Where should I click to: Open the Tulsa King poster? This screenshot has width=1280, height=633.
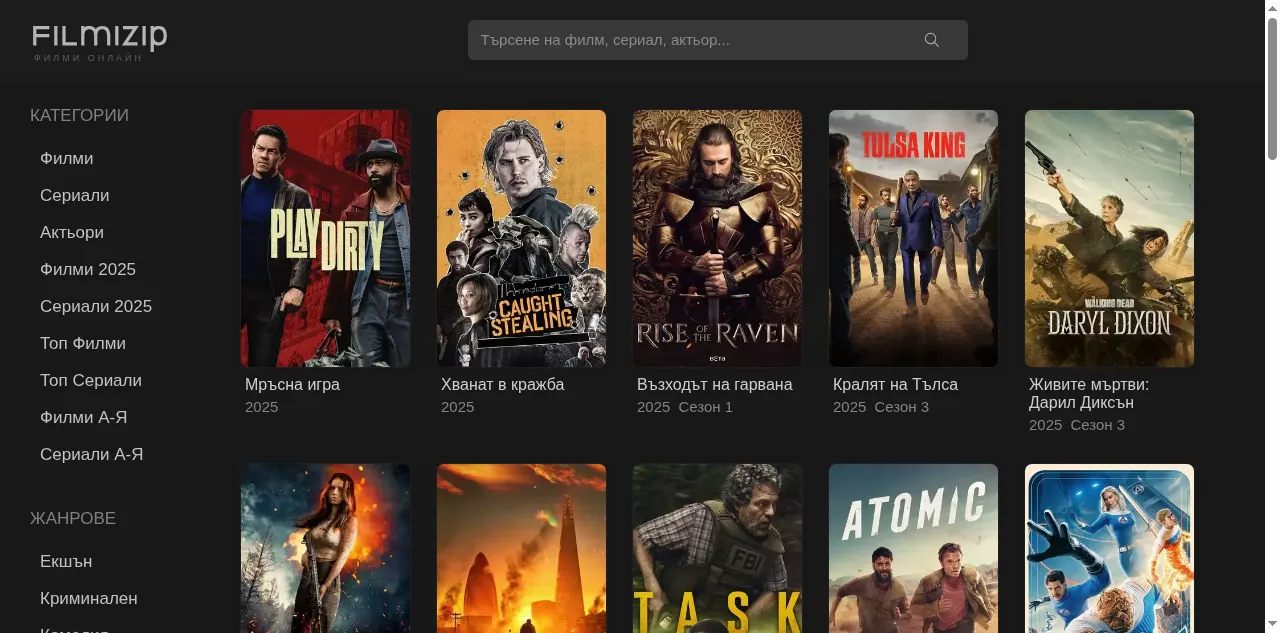914,238
